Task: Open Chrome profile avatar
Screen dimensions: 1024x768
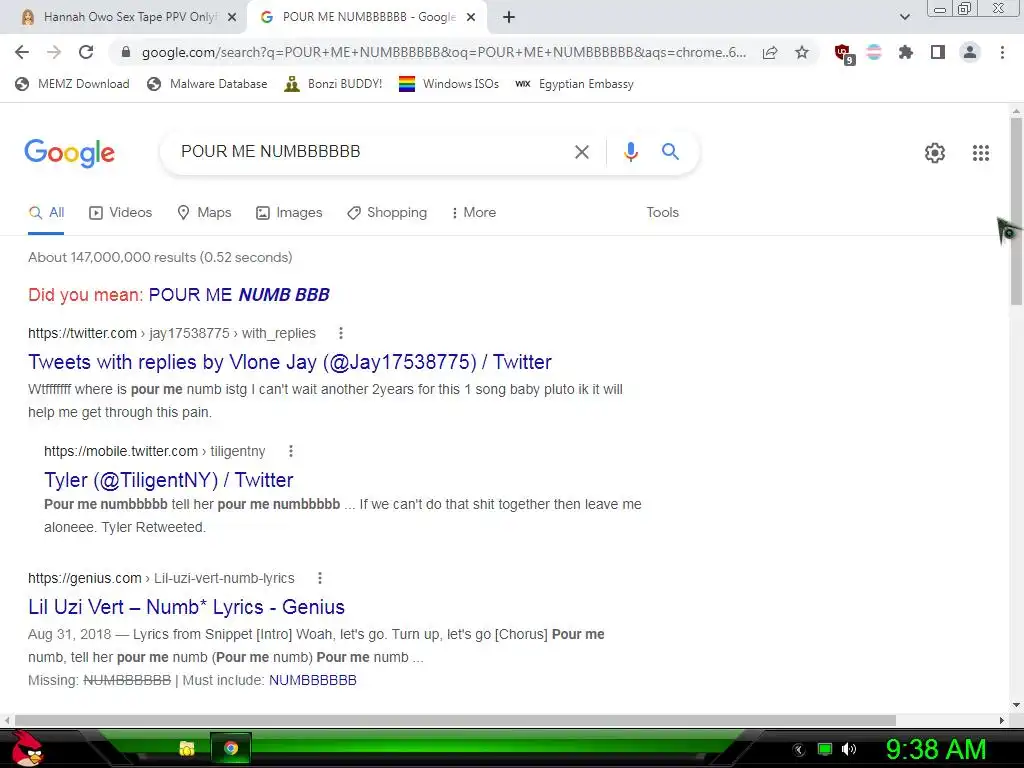Action: (x=970, y=52)
